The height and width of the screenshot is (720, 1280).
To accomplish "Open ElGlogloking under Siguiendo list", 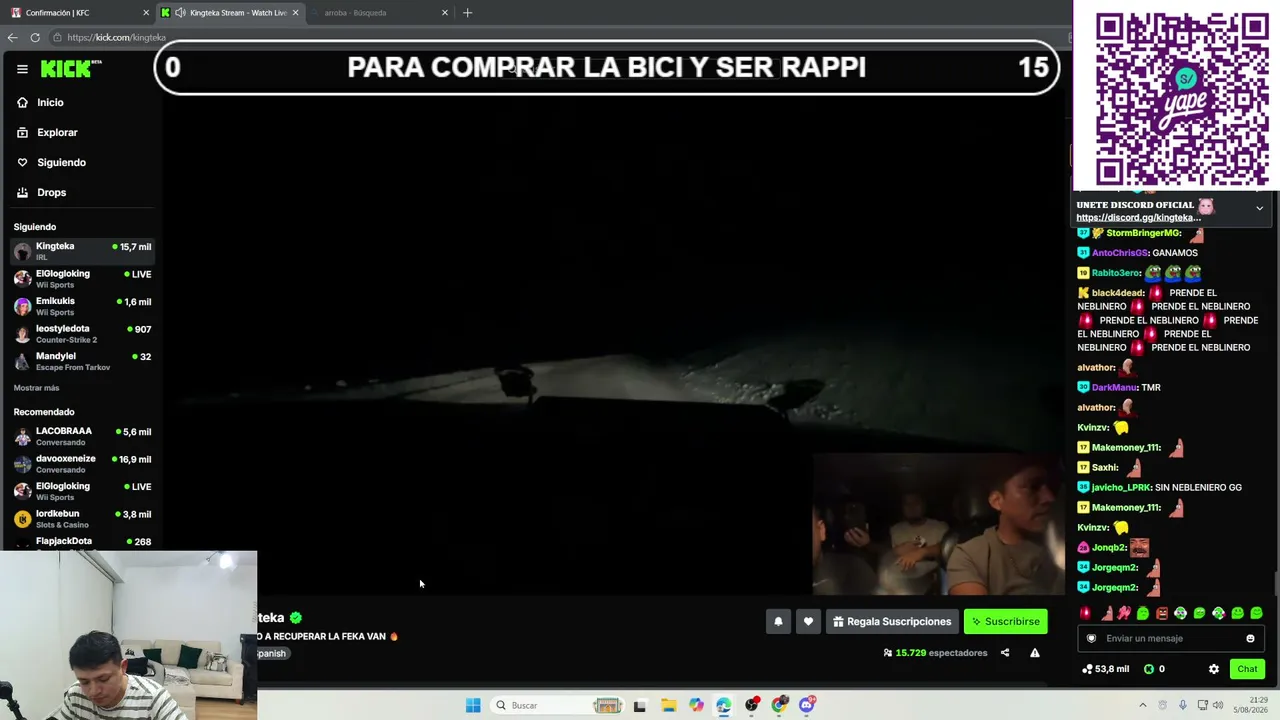I will [x=80, y=279].
